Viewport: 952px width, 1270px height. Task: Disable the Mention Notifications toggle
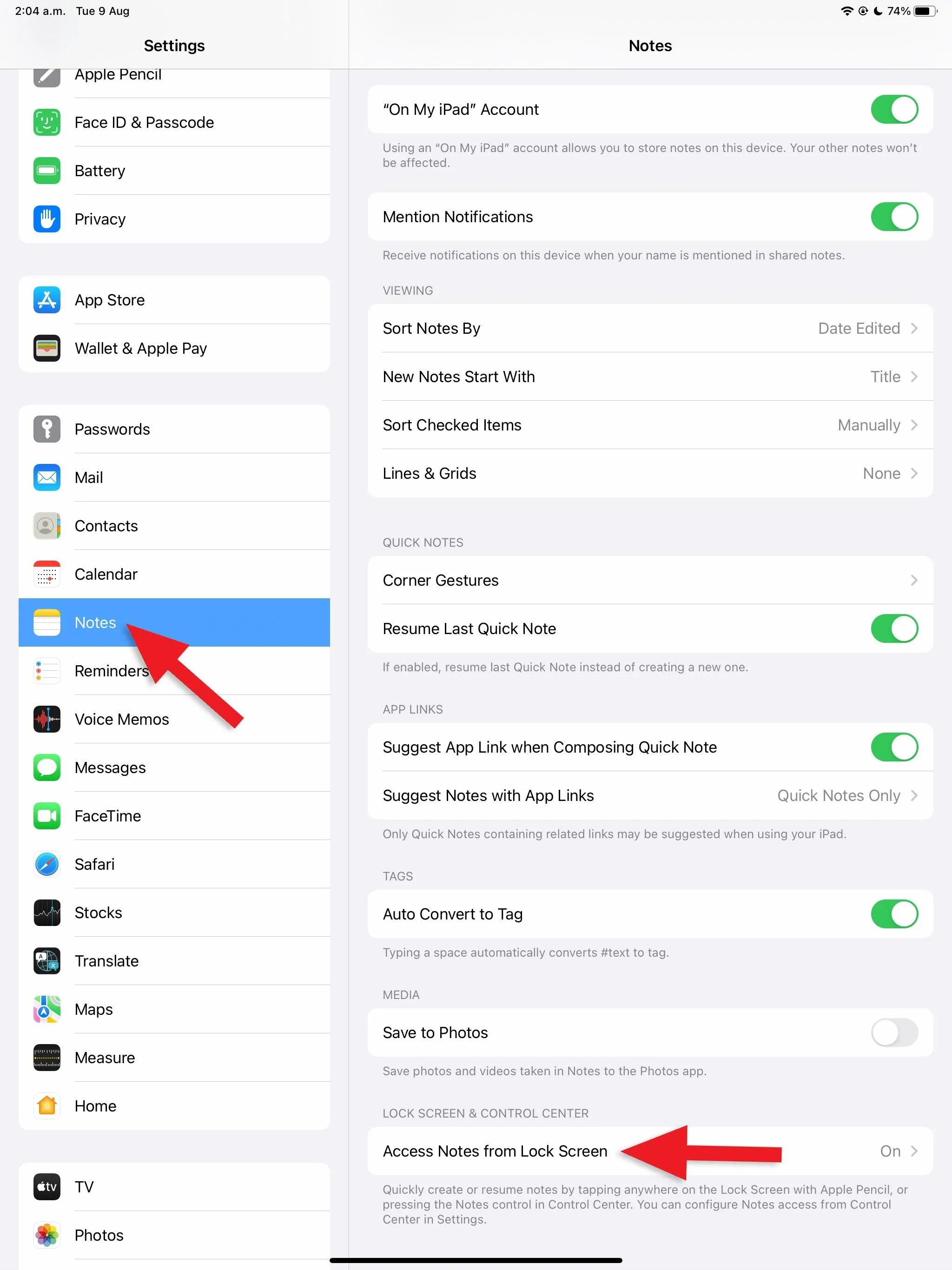[893, 217]
